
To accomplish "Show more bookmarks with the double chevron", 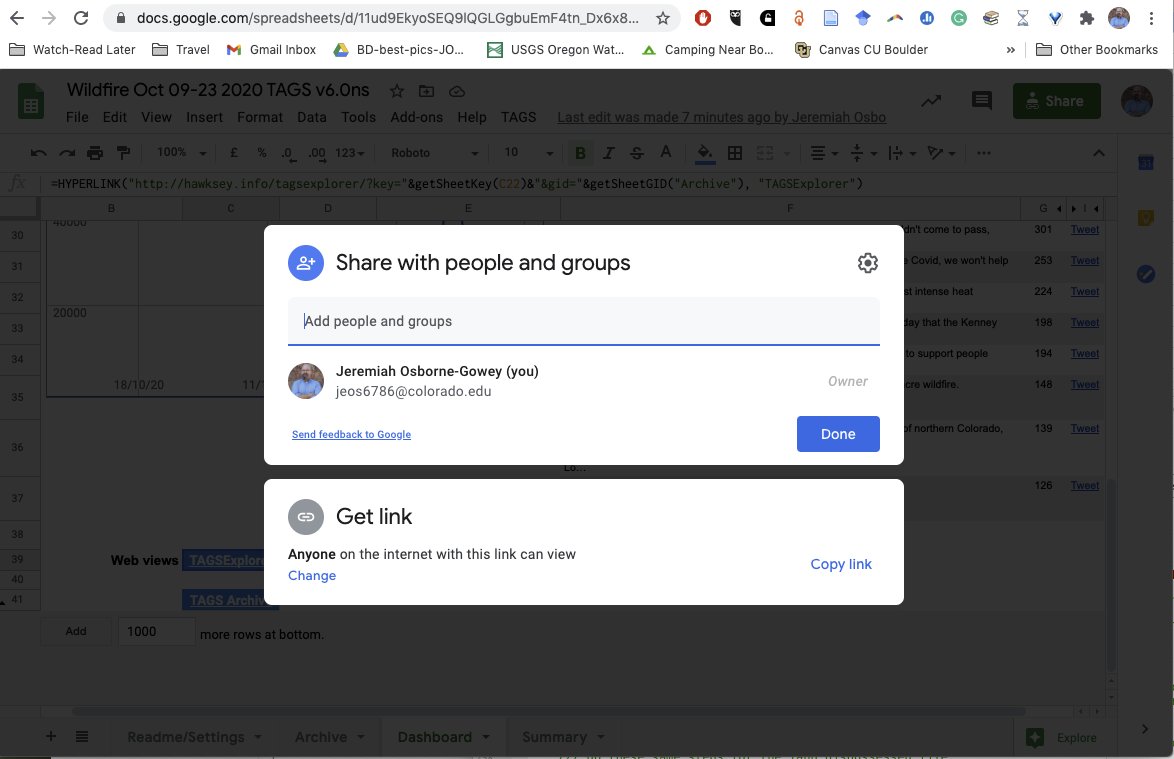I will click(1010, 49).
